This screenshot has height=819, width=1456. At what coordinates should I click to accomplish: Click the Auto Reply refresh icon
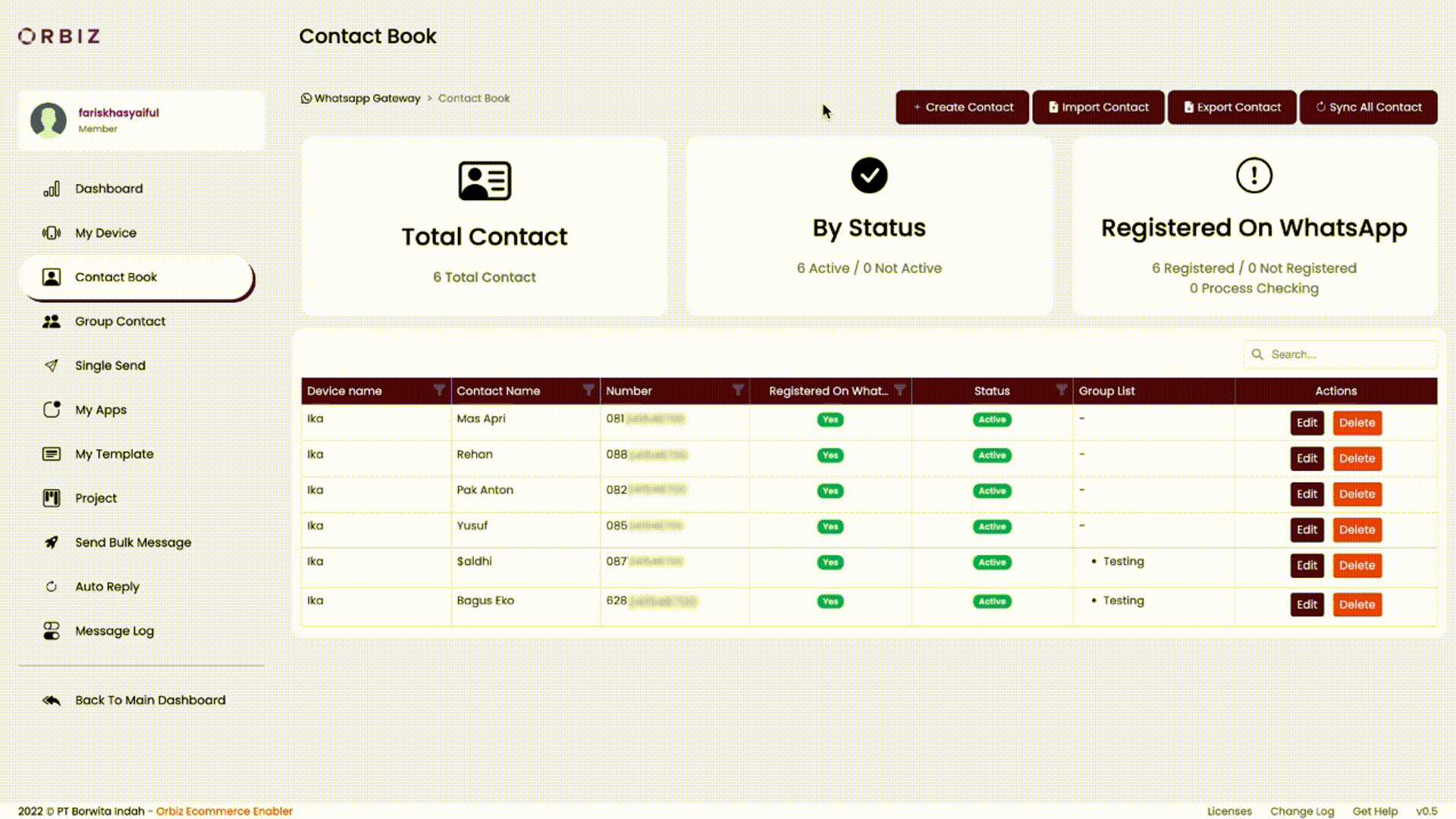[52, 586]
